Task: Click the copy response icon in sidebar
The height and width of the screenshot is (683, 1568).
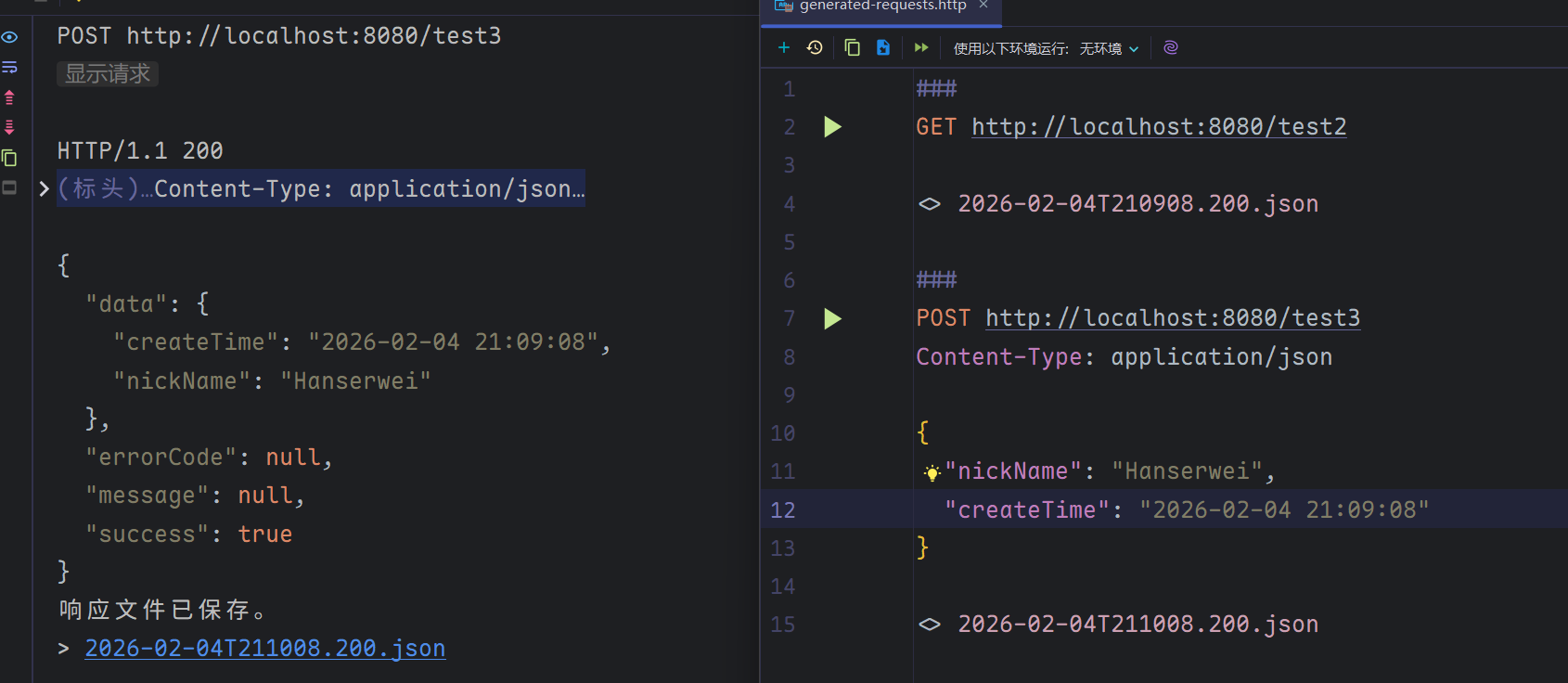Action: [x=10, y=158]
